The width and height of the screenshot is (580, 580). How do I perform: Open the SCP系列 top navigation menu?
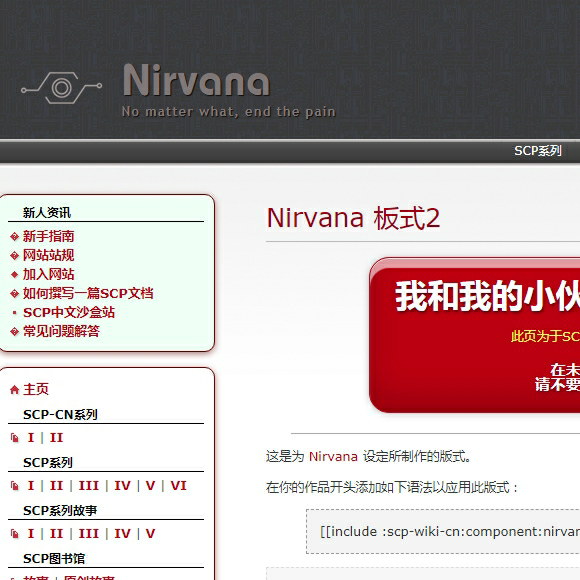[537, 151]
